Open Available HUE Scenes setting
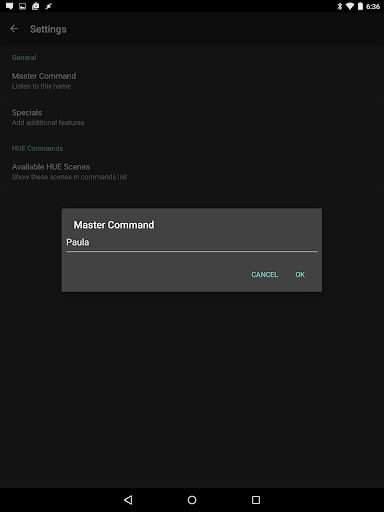 (x=192, y=171)
